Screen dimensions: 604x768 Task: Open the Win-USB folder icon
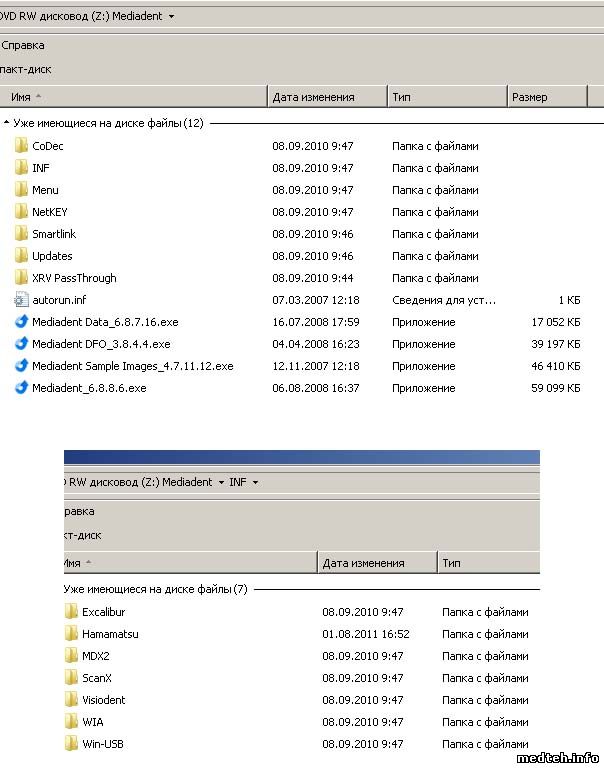71,744
